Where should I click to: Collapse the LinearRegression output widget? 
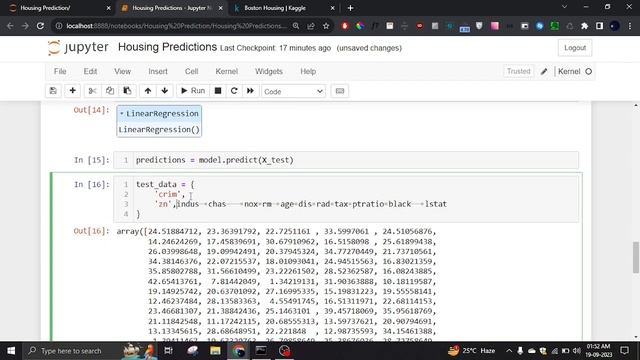pos(122,113)
